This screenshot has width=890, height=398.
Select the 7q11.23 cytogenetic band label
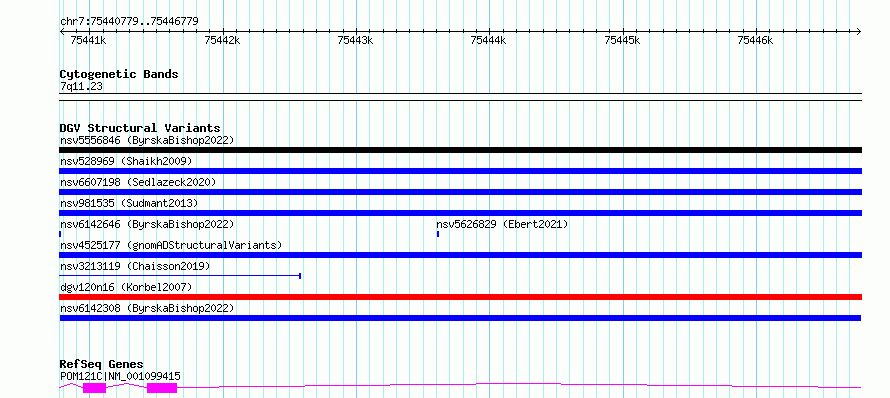tap(81, 86)
